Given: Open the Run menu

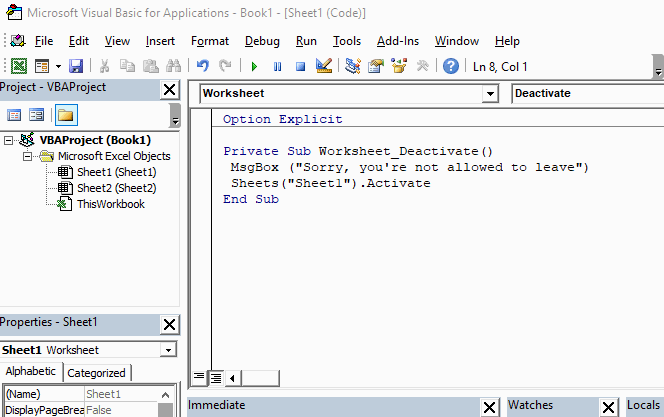Looking at the screenshot, I should (x=306, y=41).
